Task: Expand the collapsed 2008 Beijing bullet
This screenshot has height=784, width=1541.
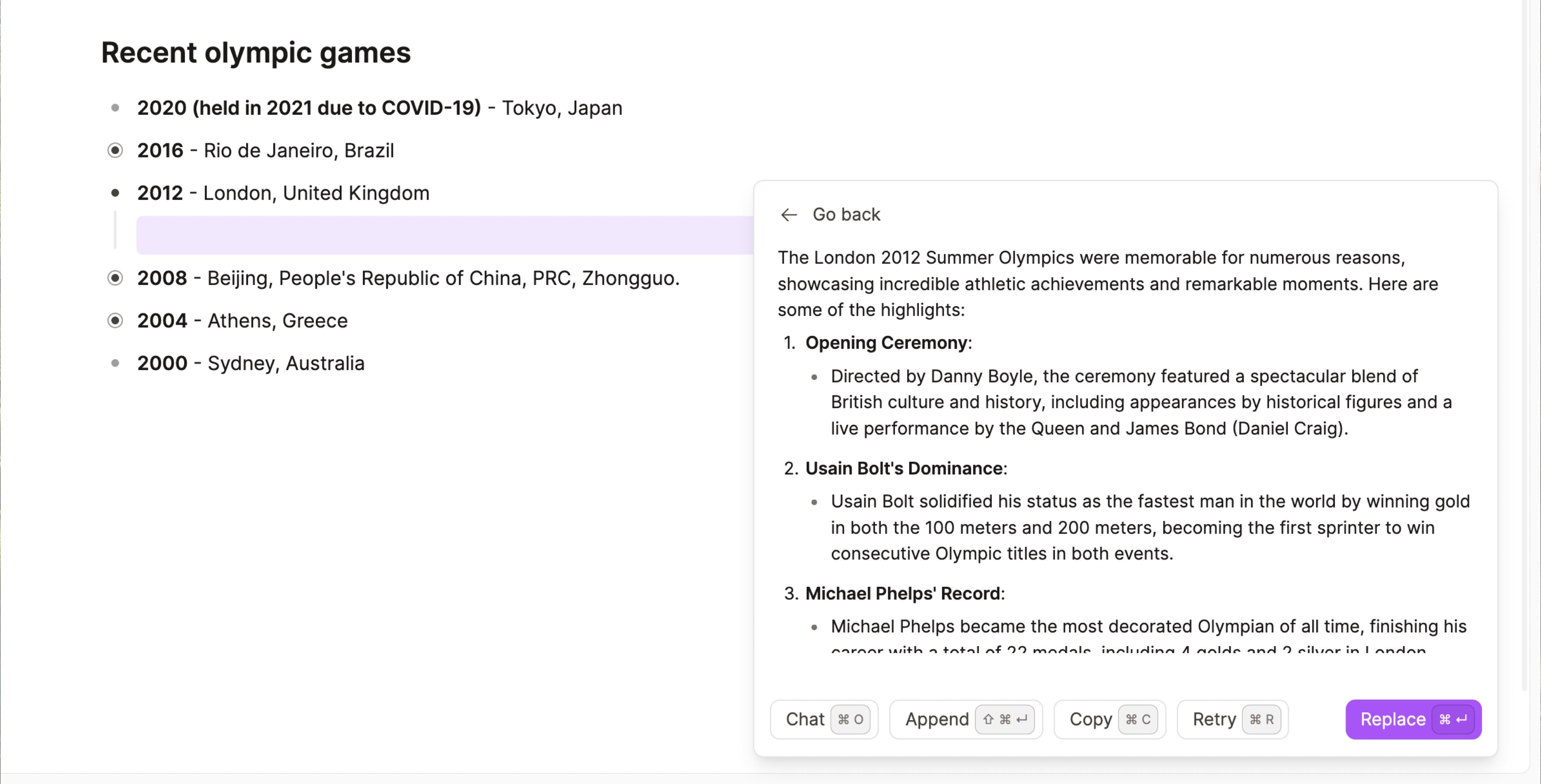Action: click(115, 278)
